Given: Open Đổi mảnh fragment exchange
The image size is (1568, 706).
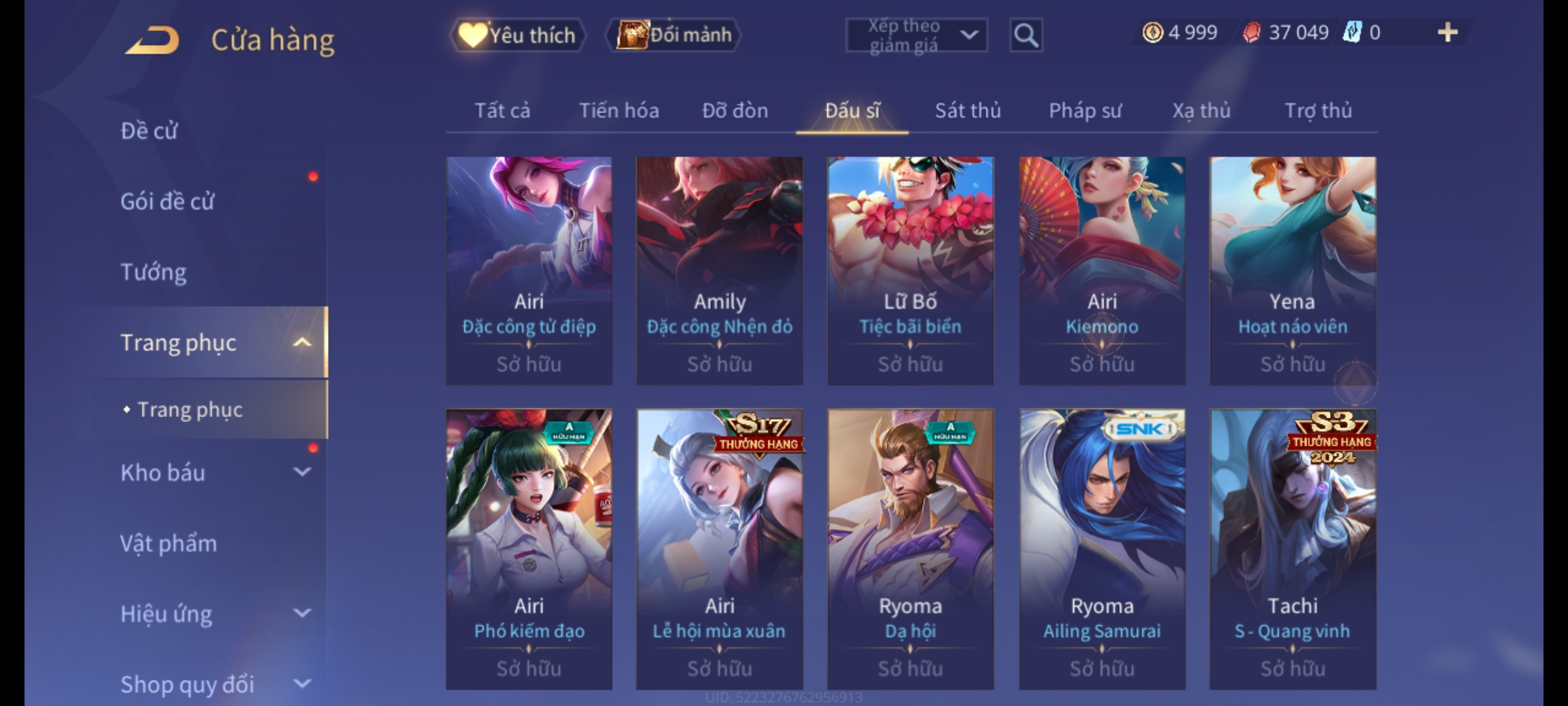Looking at the screenshot, I should point(674,35).
